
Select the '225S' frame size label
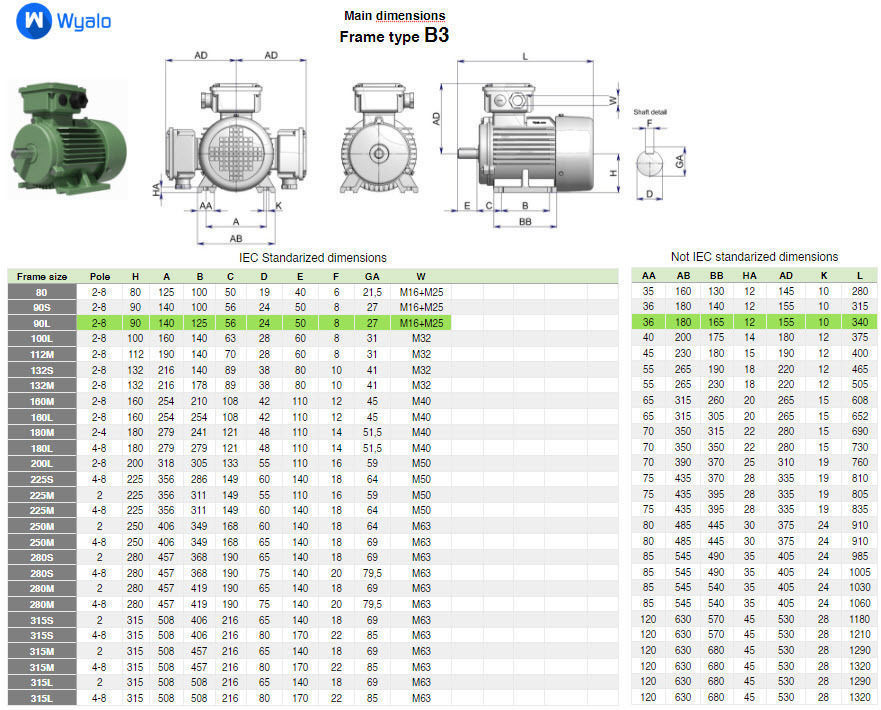tap(42, 479)
